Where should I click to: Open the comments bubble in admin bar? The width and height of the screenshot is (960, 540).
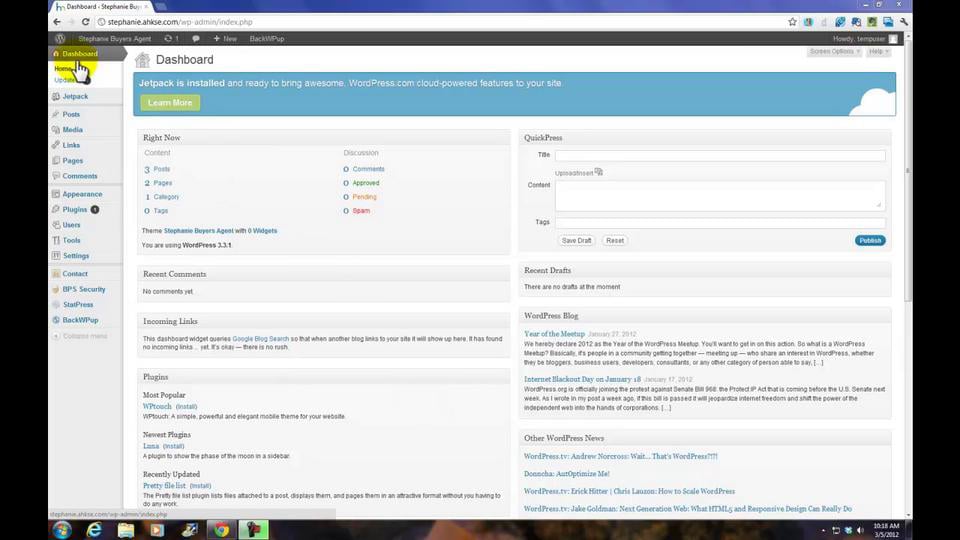[x=196, y=39]
